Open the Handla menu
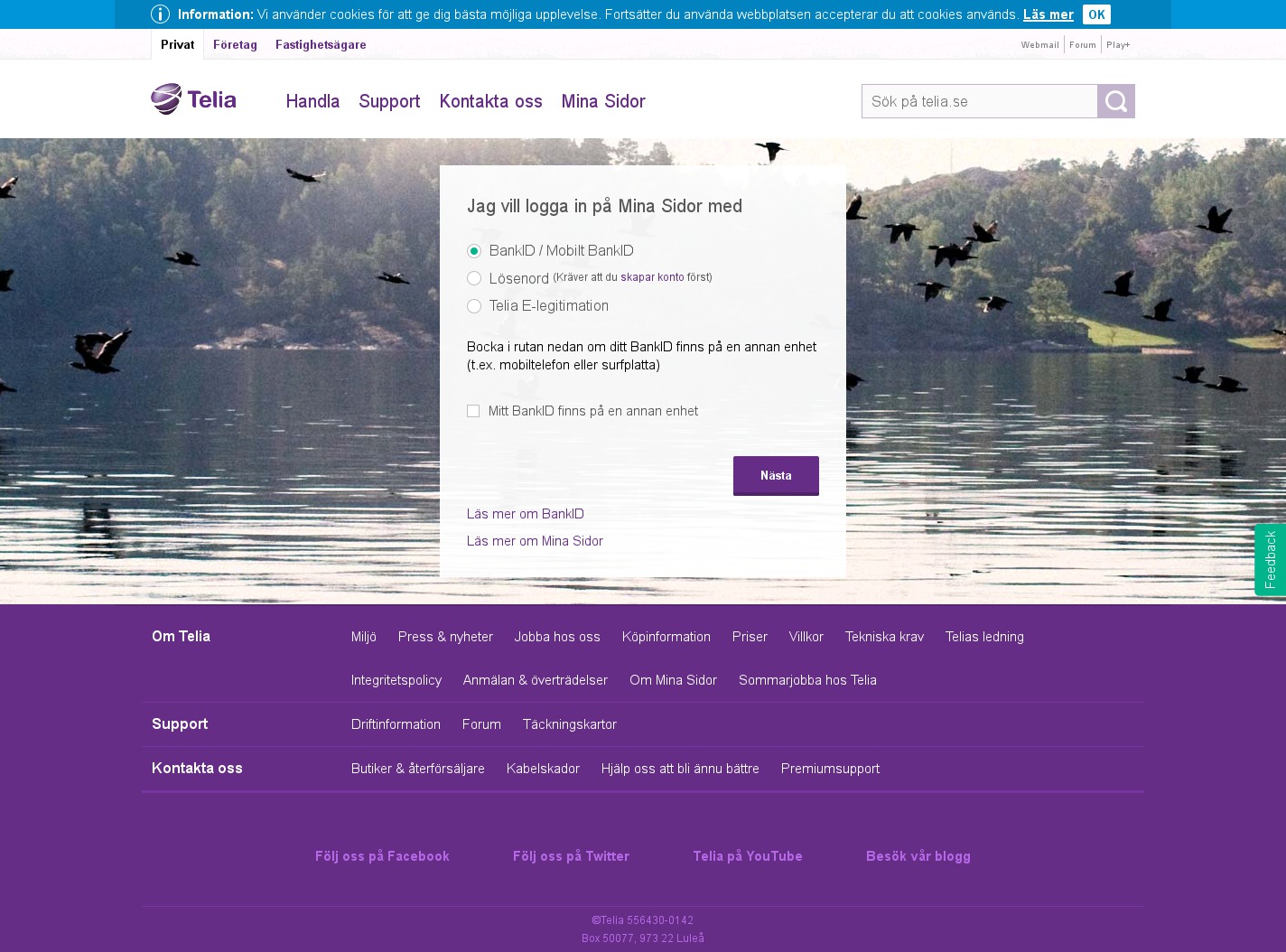This screenshot has width=1286, height=952. click(312, 101)
